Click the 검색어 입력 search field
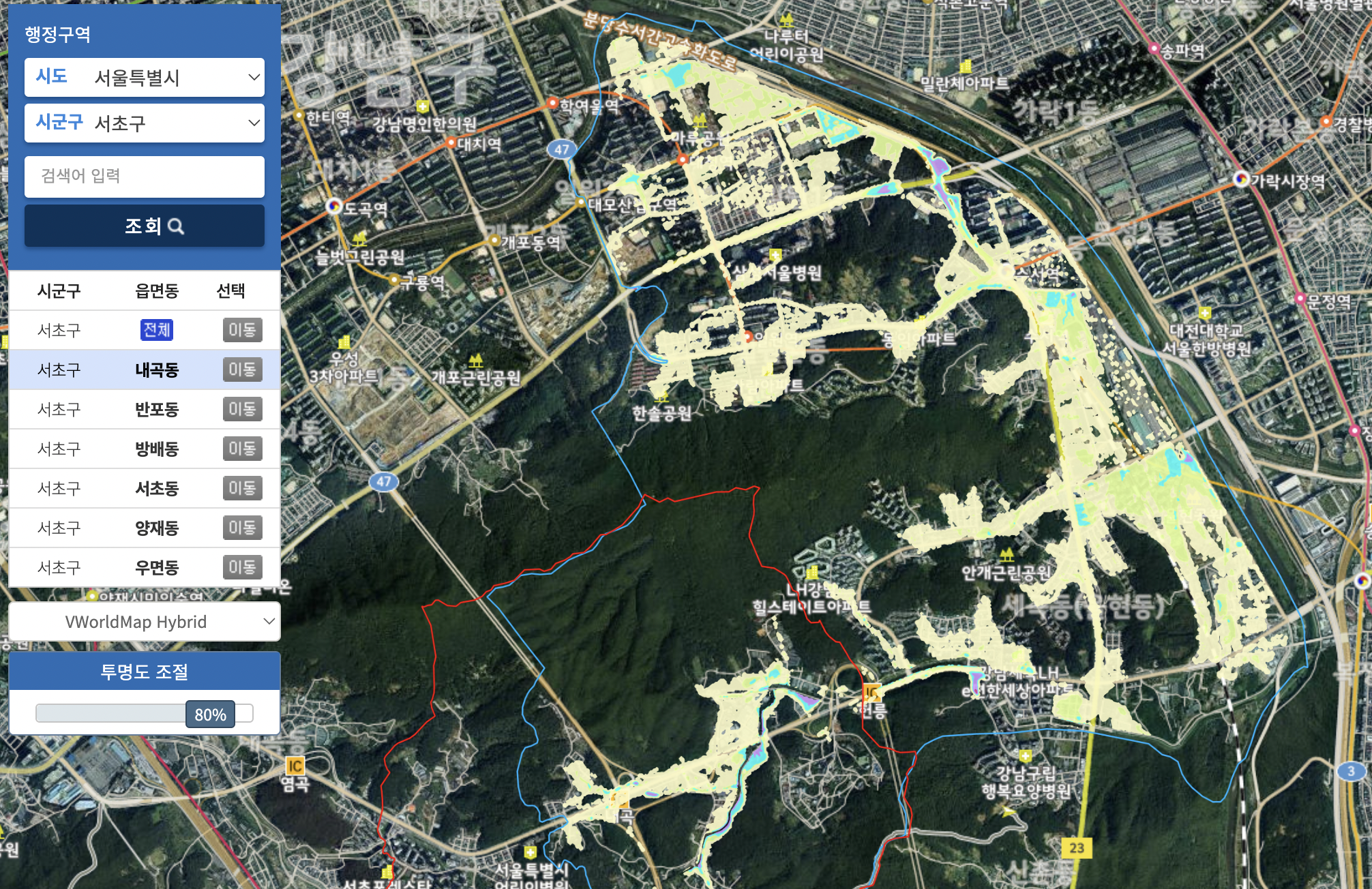This screenshot has height=889, width=1372. click(145, 176)
